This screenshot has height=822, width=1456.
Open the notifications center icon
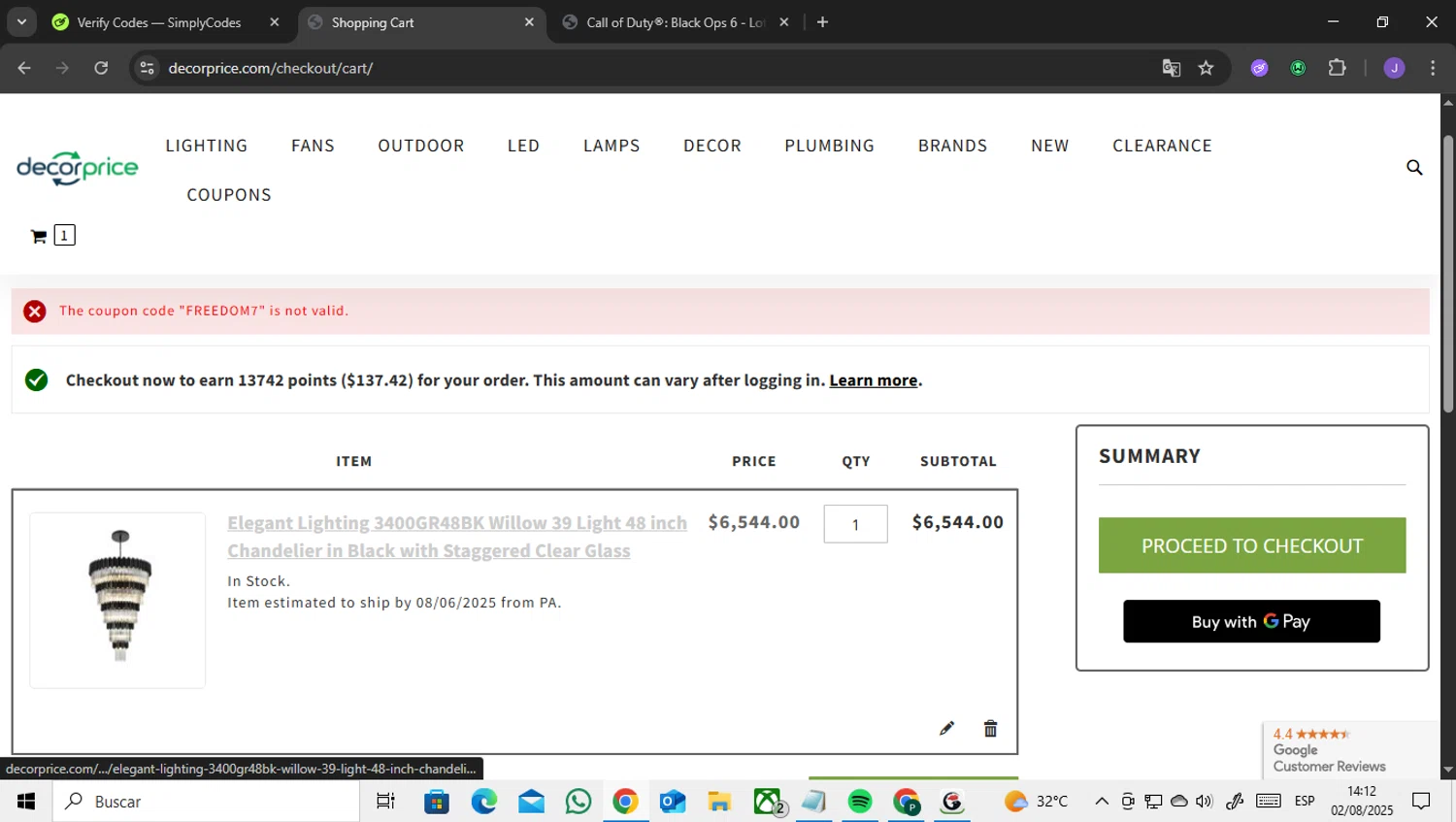(x=1421, y=802)
